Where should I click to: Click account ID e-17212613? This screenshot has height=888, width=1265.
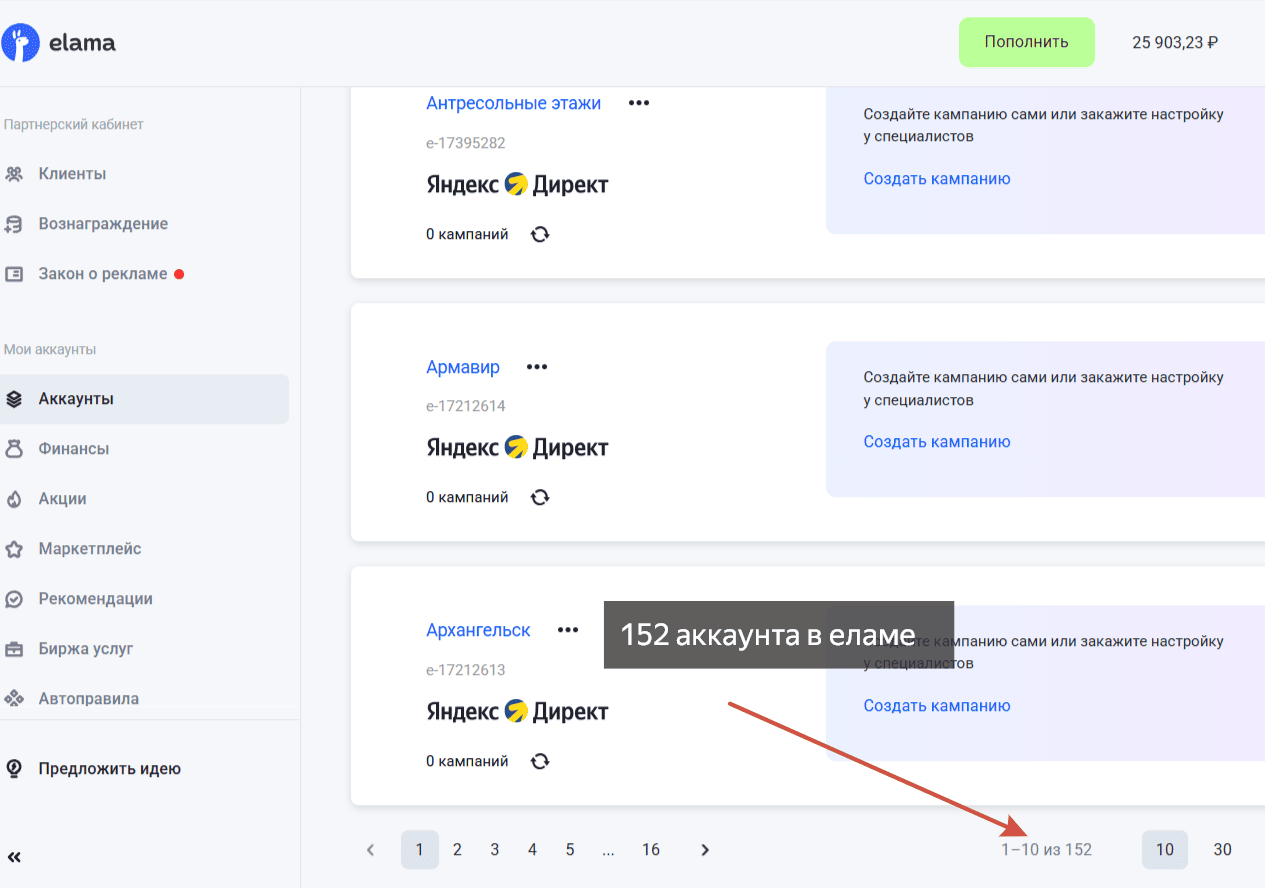(466, 670)
